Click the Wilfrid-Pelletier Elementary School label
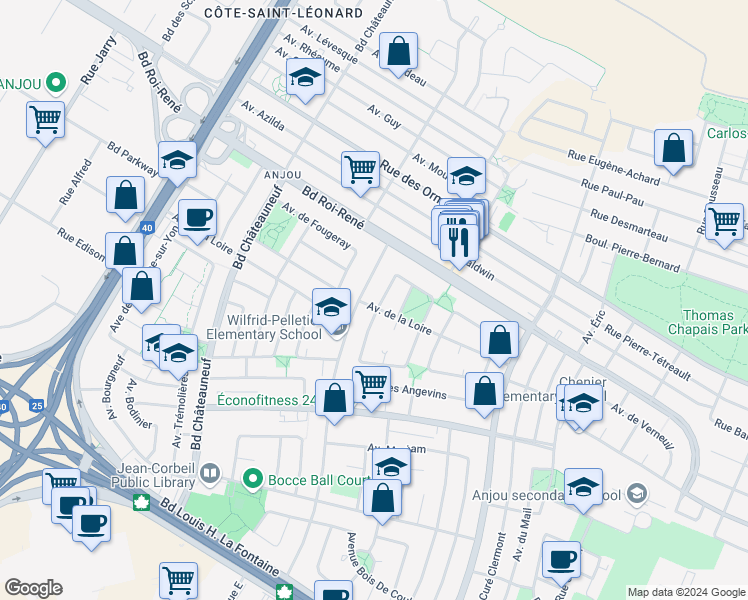 264,327
